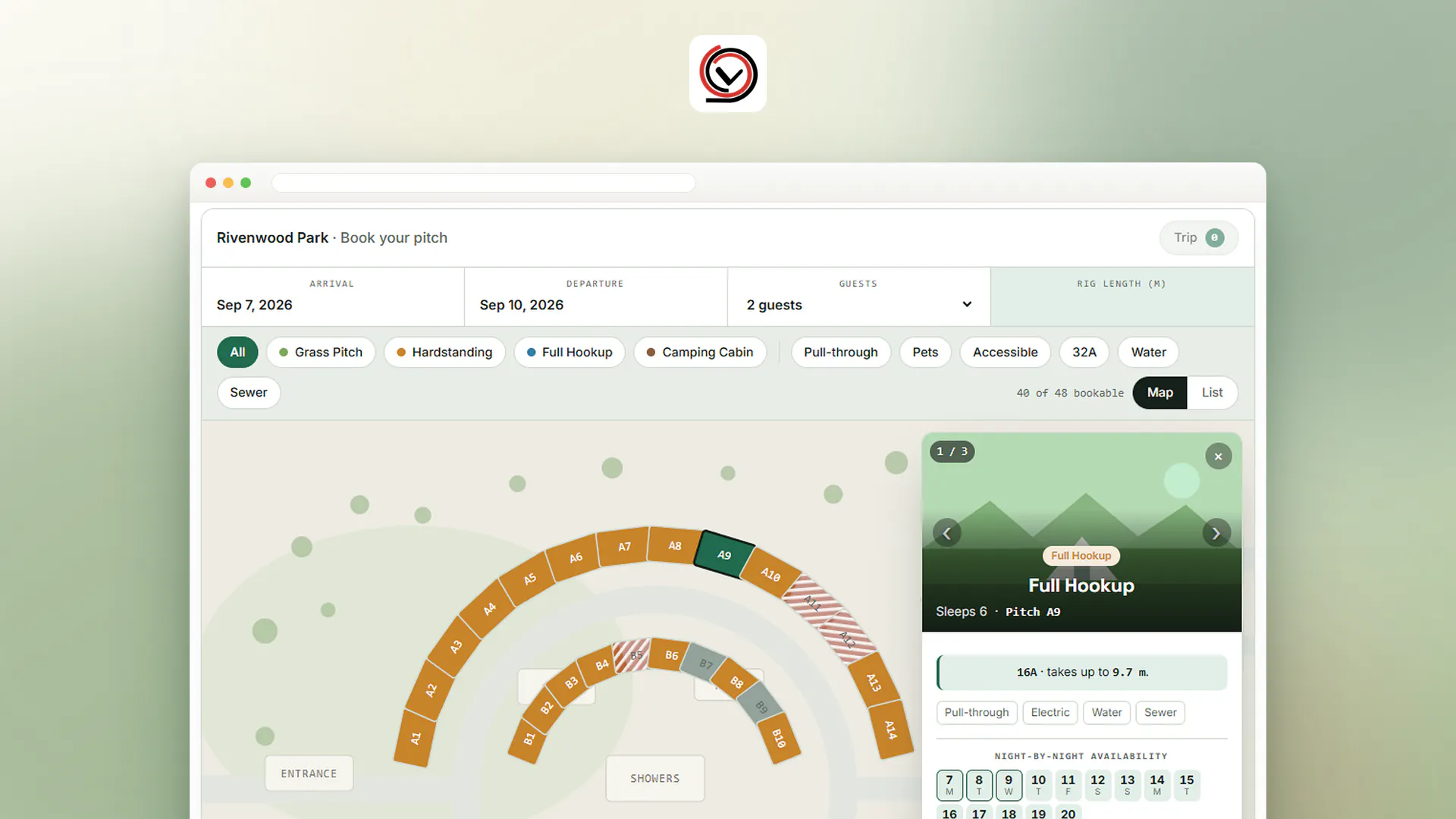
Task: Select pitch A4 on the map
Action: (489, 608)
